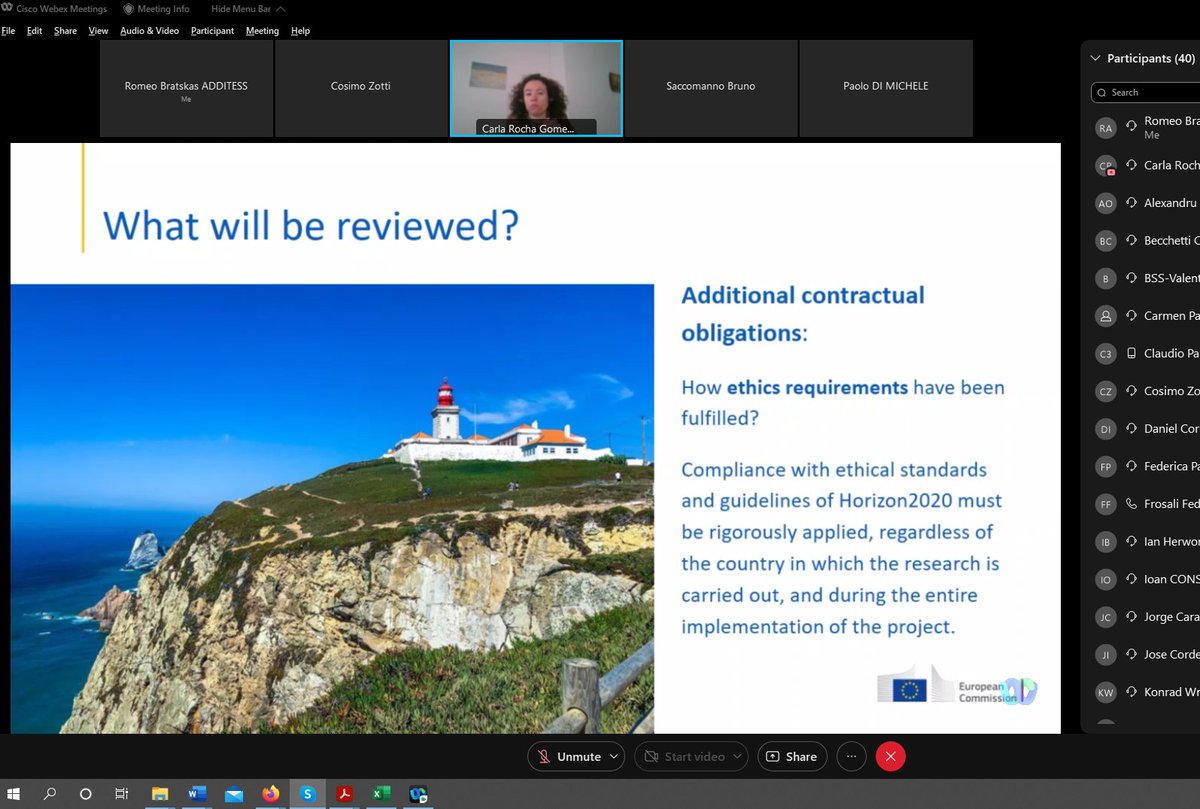Select Saccomanno Bruno video tile
Image resolution: width=1200 pixels, height=809 pixels.
point(711,88)
